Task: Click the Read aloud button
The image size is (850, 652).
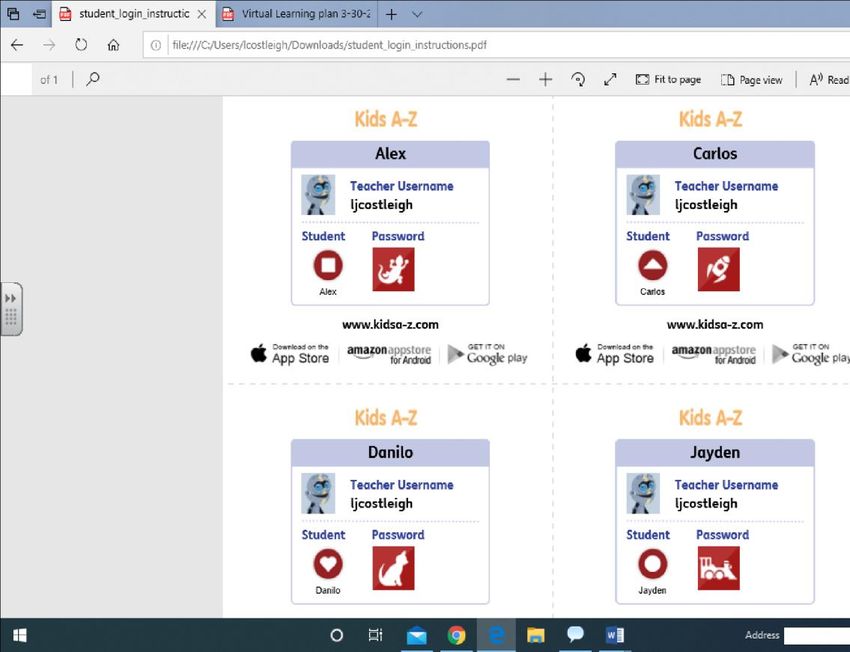Action: tap(829, 80)
